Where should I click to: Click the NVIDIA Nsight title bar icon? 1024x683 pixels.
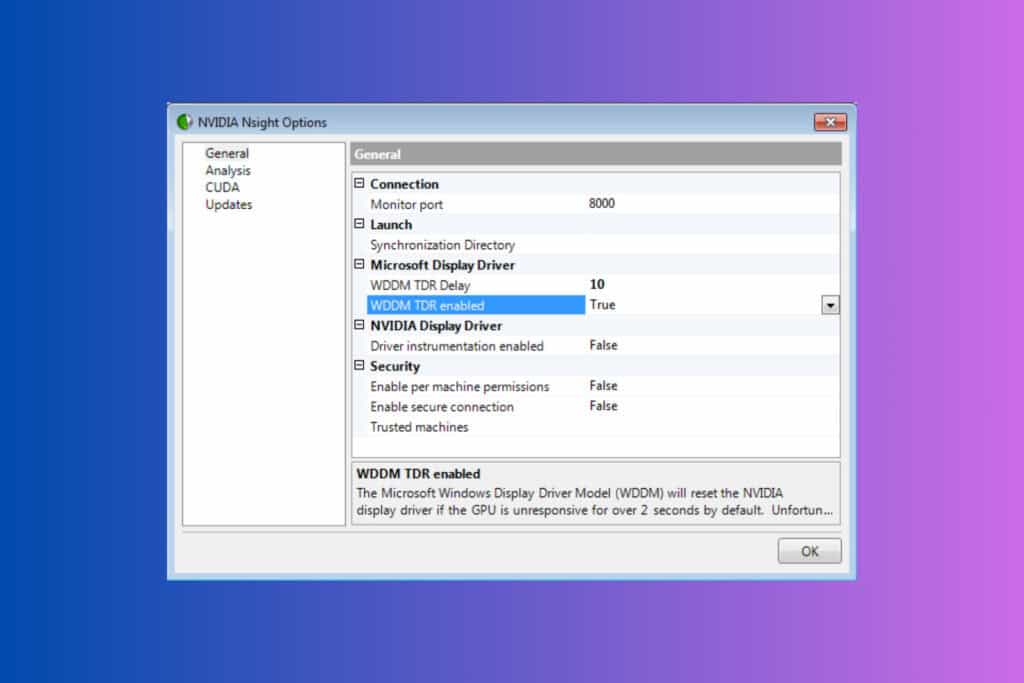(185, 122)
